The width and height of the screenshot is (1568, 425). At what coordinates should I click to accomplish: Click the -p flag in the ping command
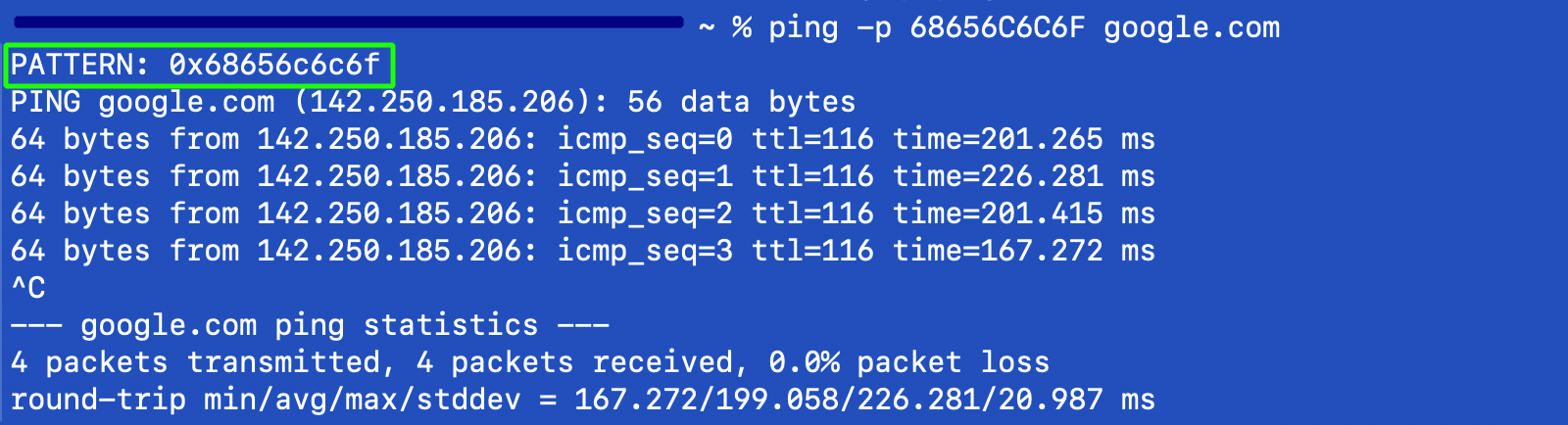coord(874,28)
